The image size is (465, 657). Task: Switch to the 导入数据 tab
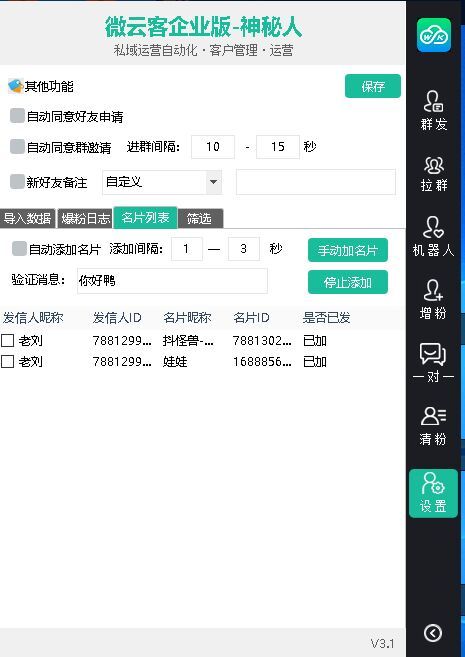click(x=28, y=218)
